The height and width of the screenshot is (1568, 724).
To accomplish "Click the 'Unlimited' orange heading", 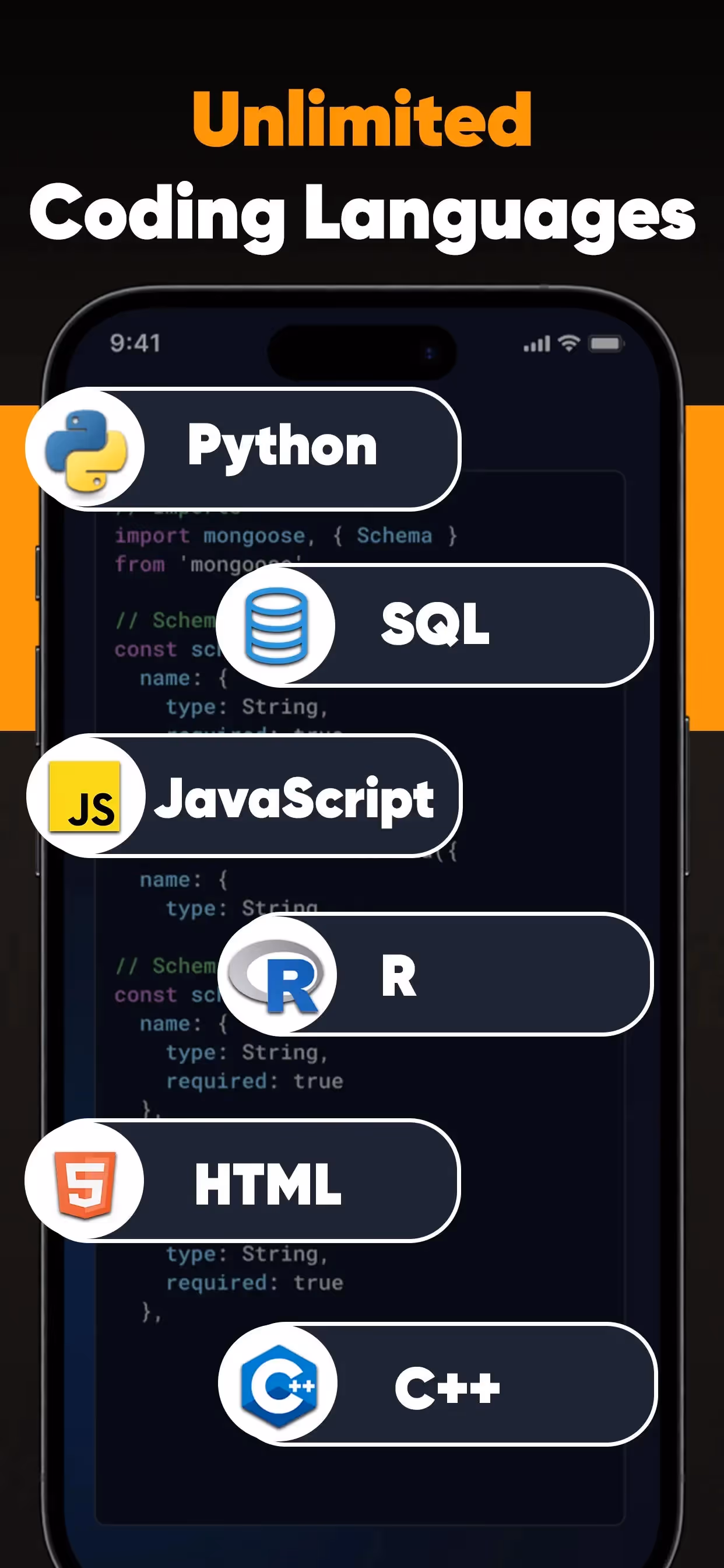I will click(x=363, y=118).
